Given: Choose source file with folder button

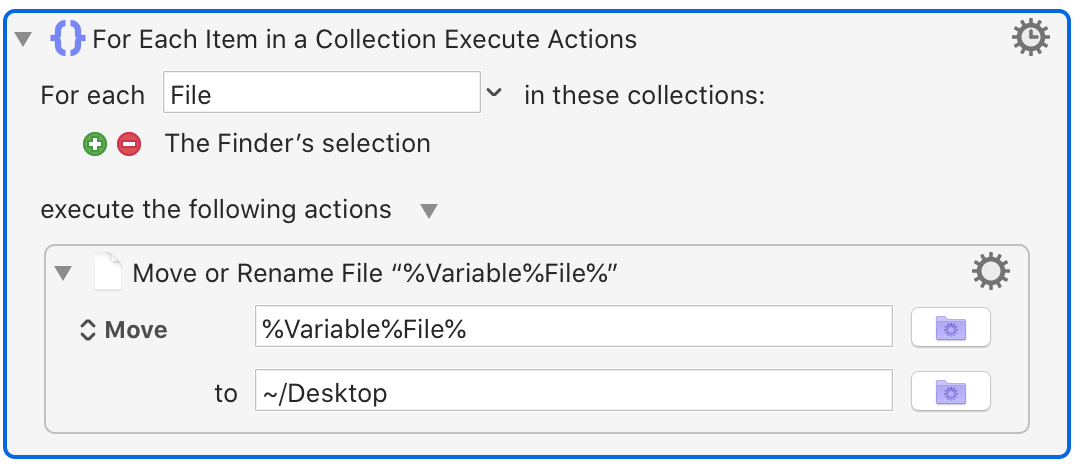Looking at the screenshot, I should tap(950, 327).
